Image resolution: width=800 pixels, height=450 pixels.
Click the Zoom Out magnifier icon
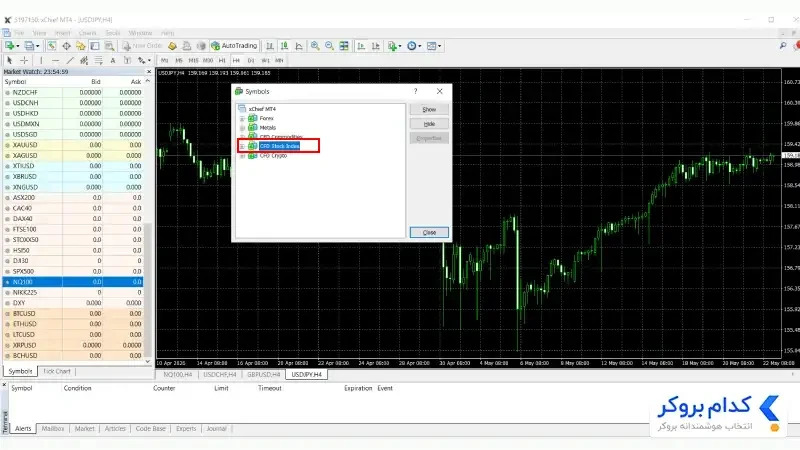330,46
